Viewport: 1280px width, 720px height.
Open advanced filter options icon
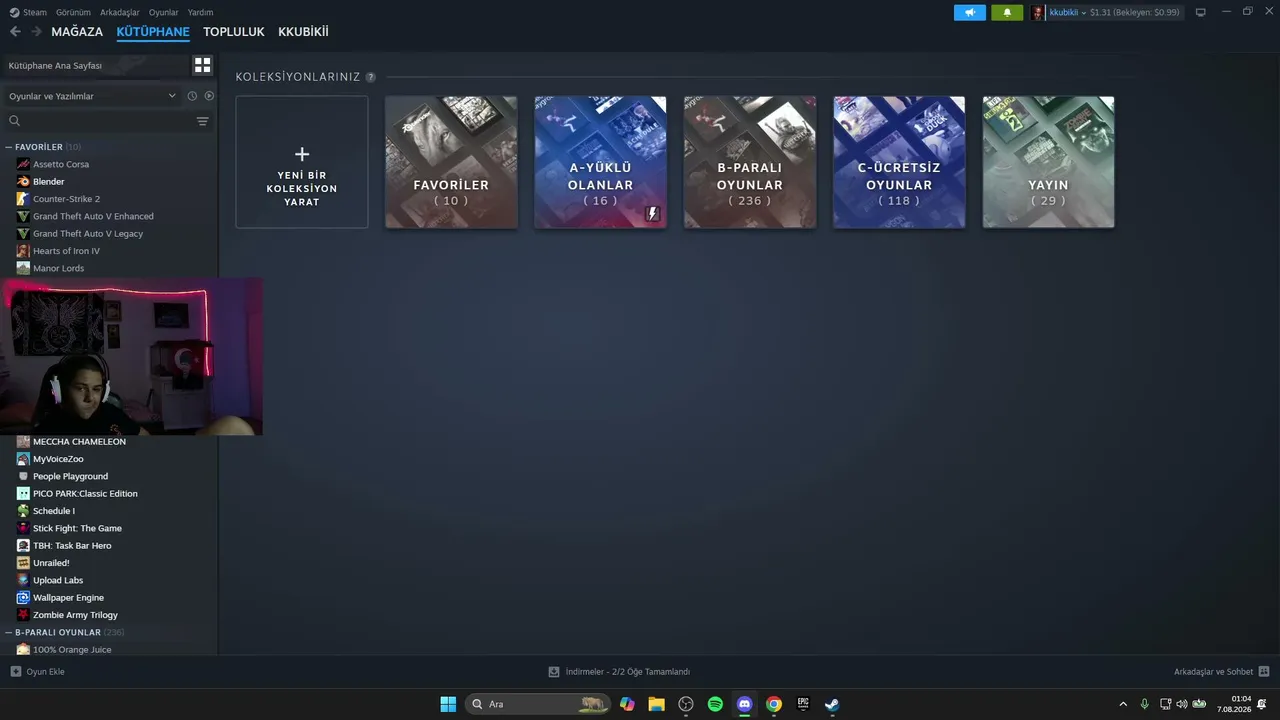point(203,121)
